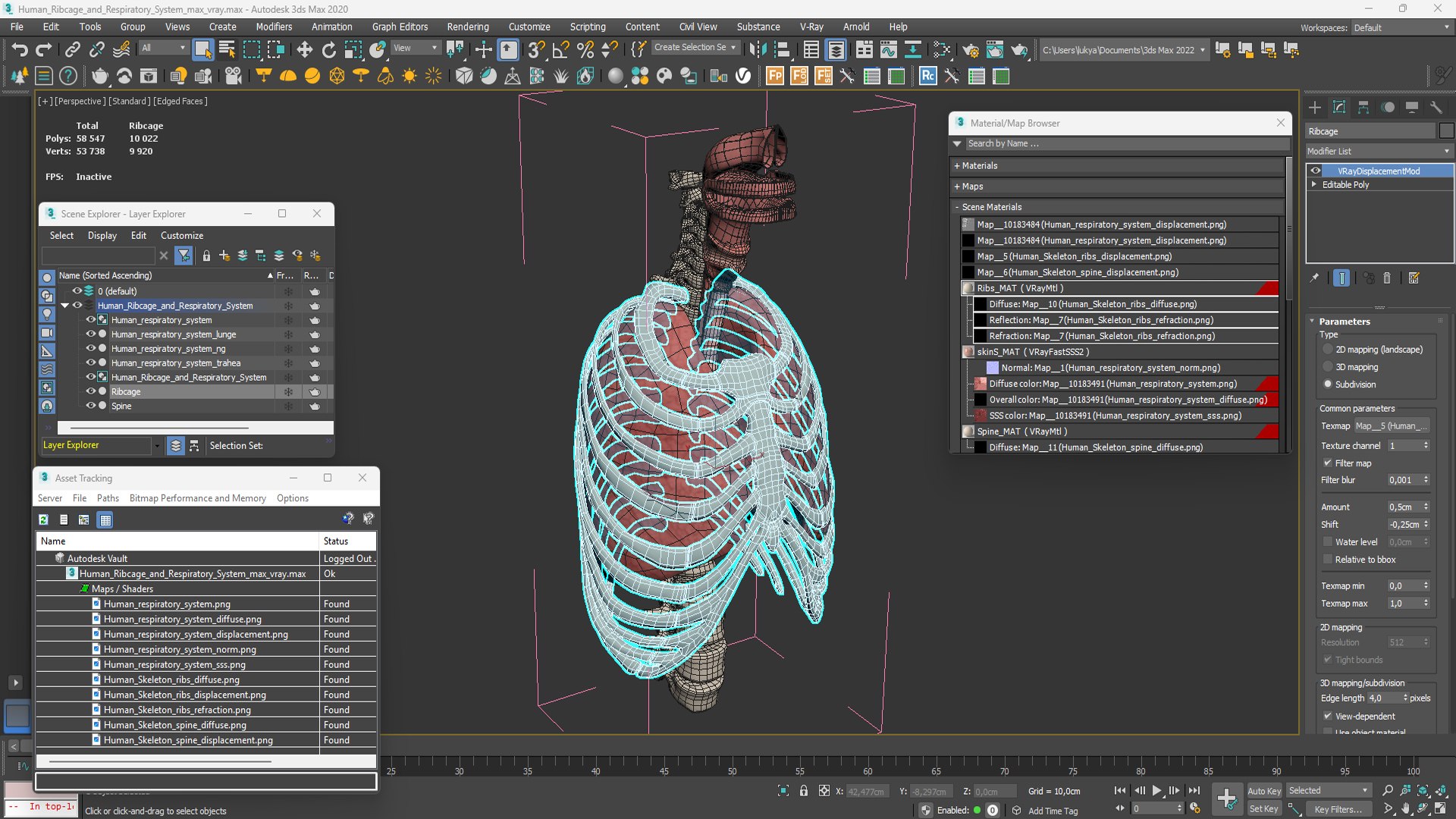Open the Create panel plus tab
Image resolution: width=1456 pixels, height=819 pixels.
coord(1315,107)
